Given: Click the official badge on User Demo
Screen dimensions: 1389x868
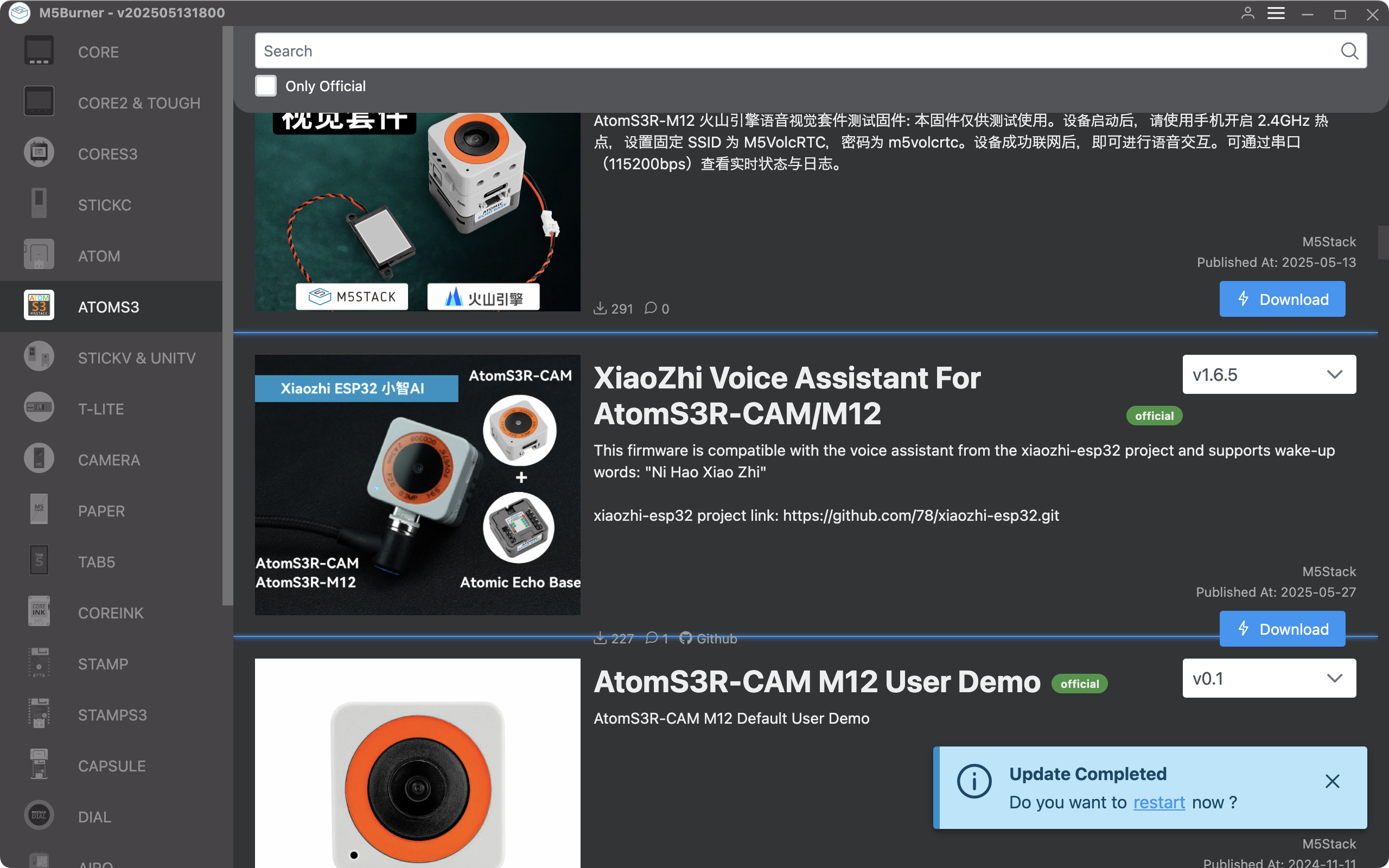Looking at the screenshot, I should click(1080, 684).
